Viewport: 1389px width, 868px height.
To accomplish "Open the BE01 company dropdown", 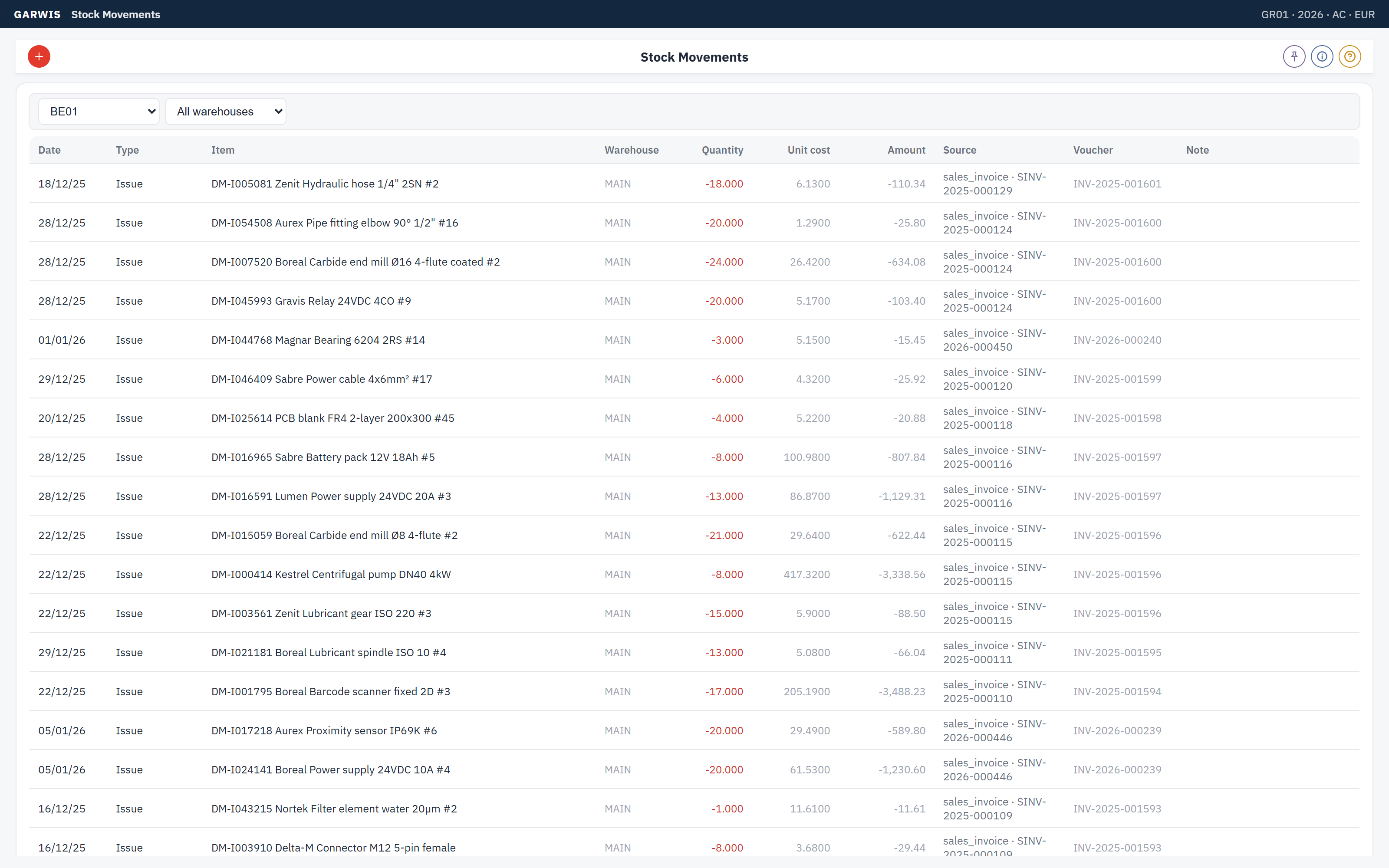I will [99, 112].
